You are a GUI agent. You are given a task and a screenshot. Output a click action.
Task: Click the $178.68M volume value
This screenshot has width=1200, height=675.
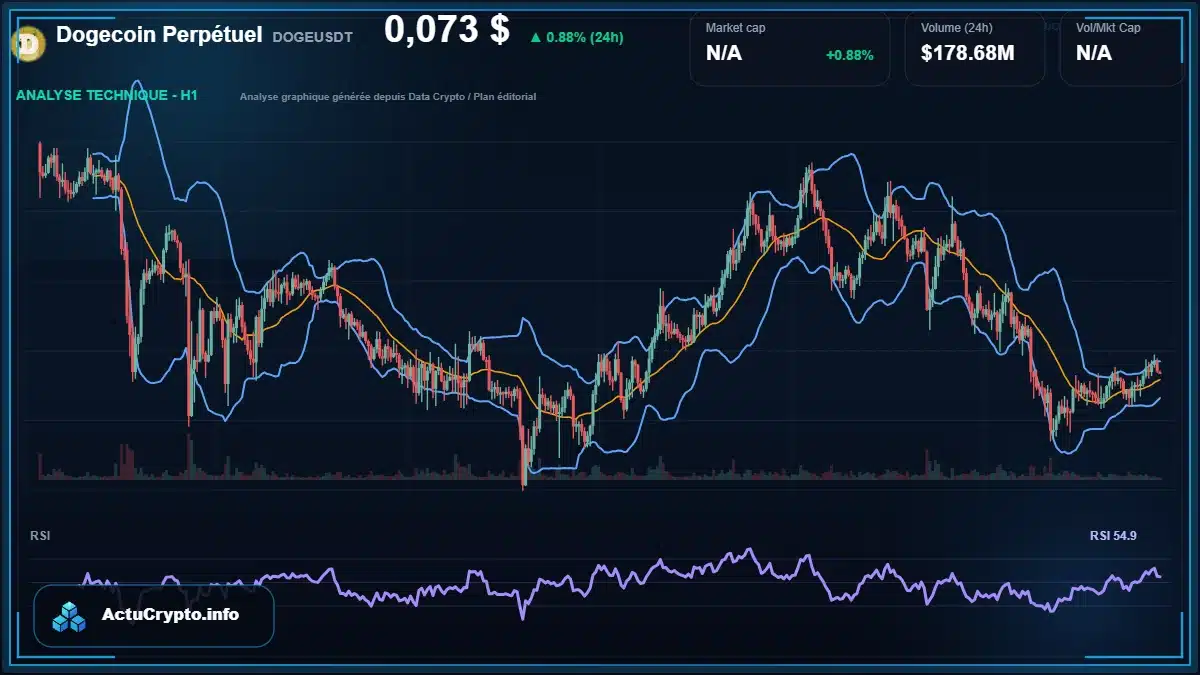coord(967,54)
